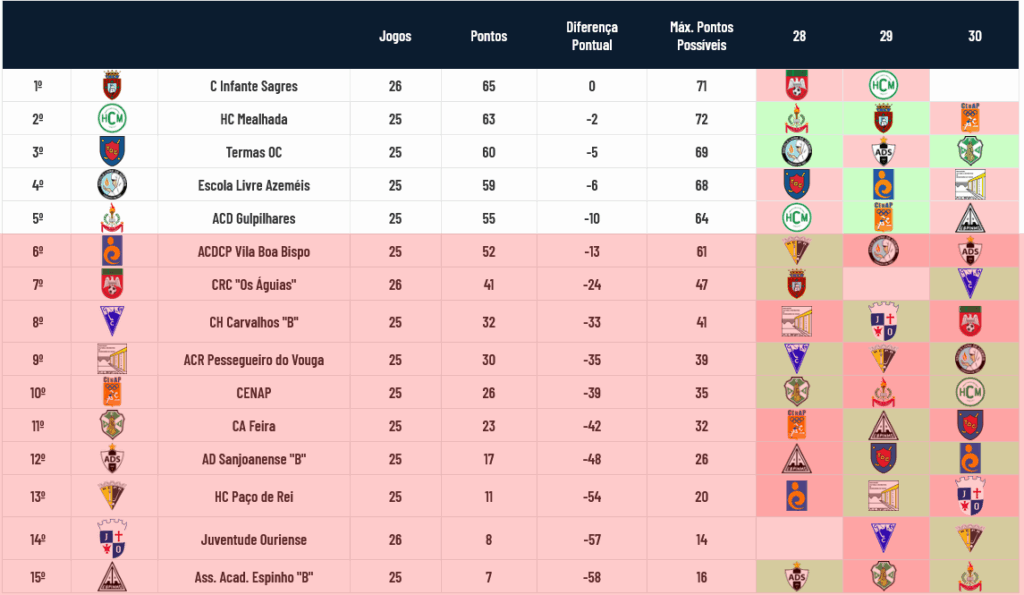This screenshot has width=1024, height=595.
Task: Click the Diferença Pontual column header
Action: coord(592,36)
